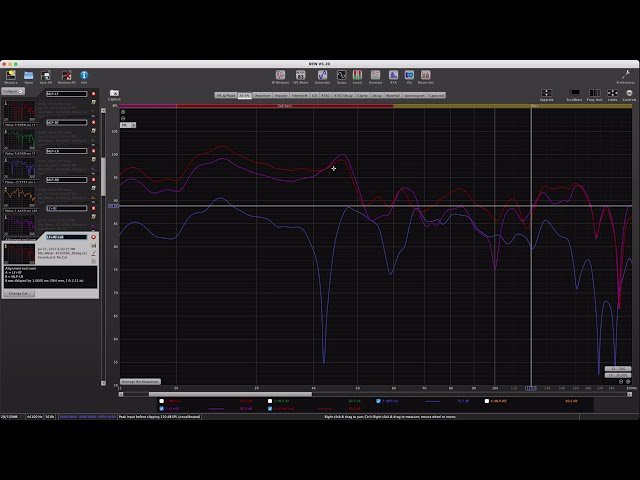The width and height of the screenshot is (640, 480).
Task: Click the Remove All measurements icon
Action: (66, 75)
